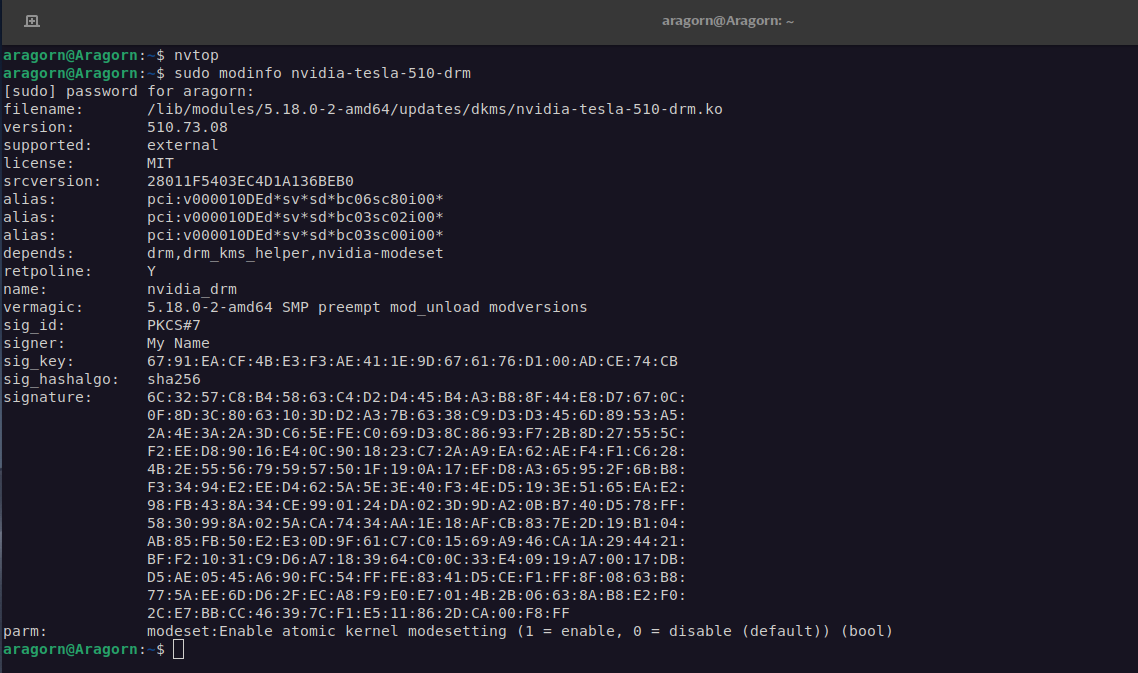Click the module filename path ending in .ko
This screenshot has width=1138, height=673.
[434, 109]
